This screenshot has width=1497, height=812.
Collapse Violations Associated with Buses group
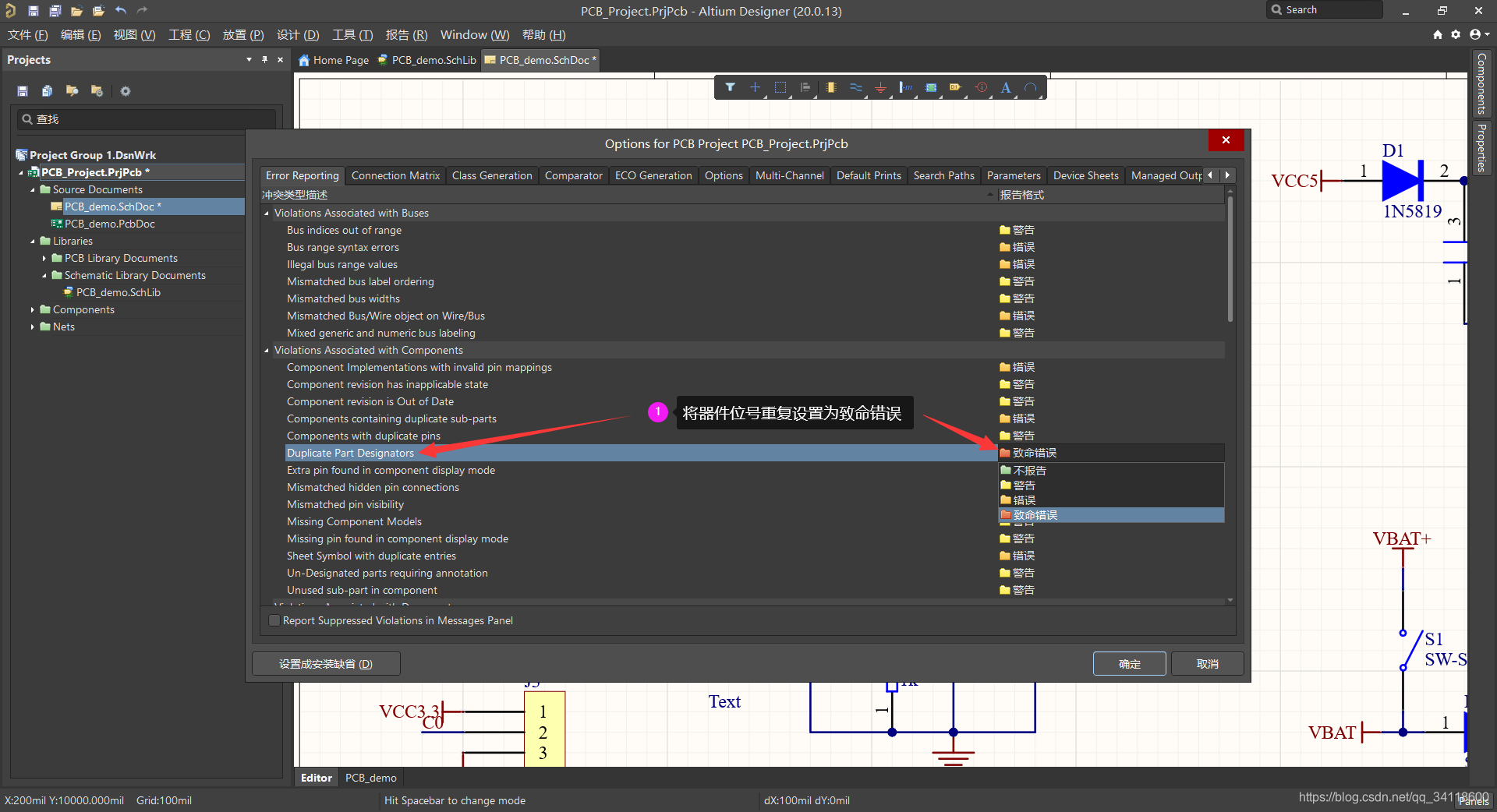267,213
